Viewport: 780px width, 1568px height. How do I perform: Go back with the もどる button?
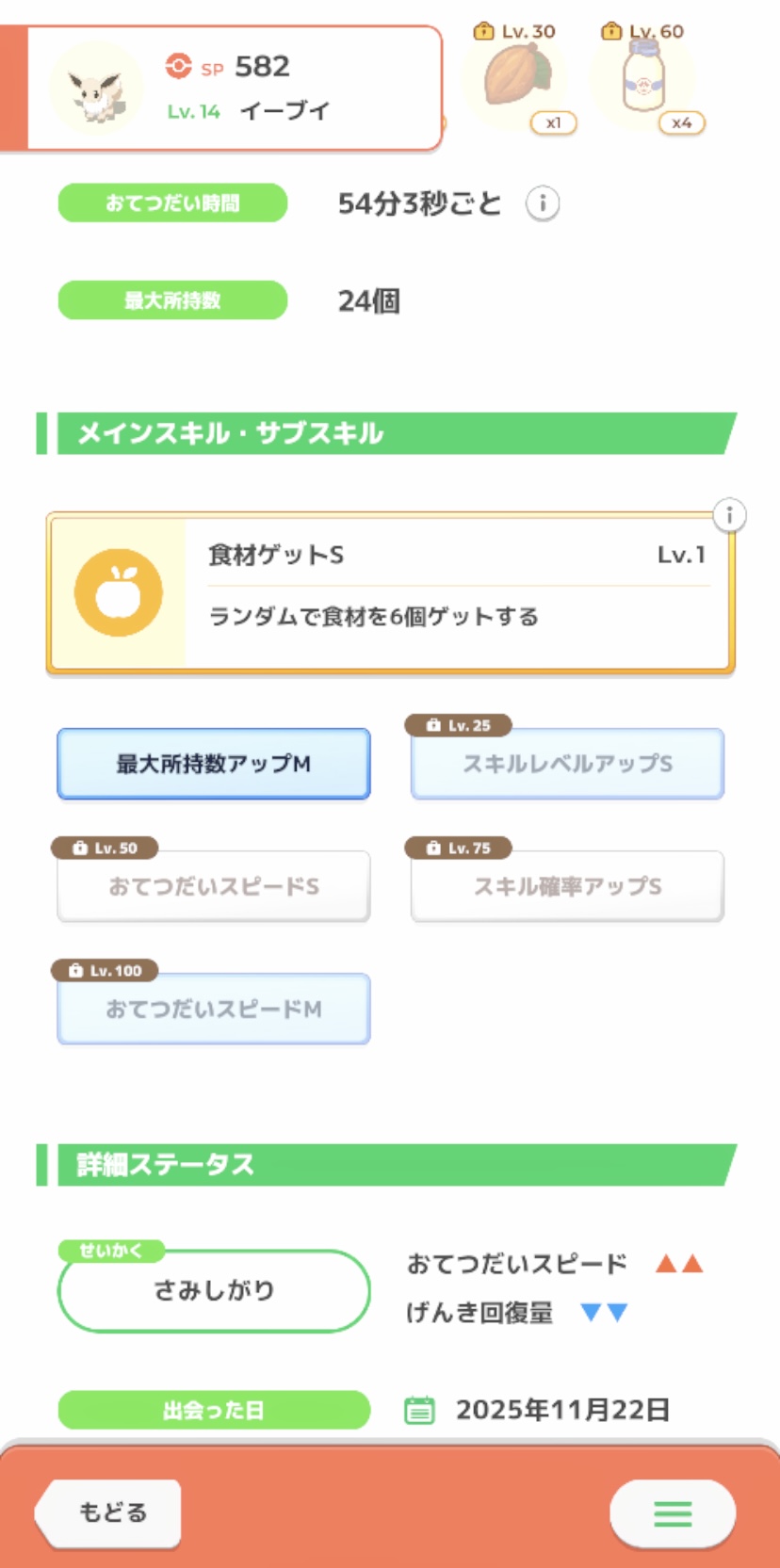pos(109,1513)
